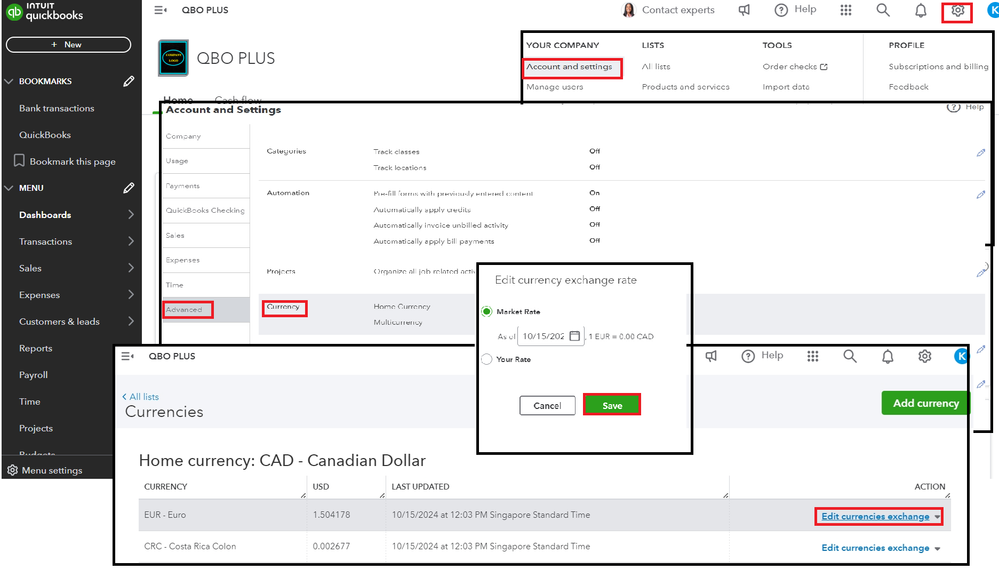Click the EUR - Euro currency row
Screen dimensions: 999x571
pyautogui.click(x=545, y=515)
